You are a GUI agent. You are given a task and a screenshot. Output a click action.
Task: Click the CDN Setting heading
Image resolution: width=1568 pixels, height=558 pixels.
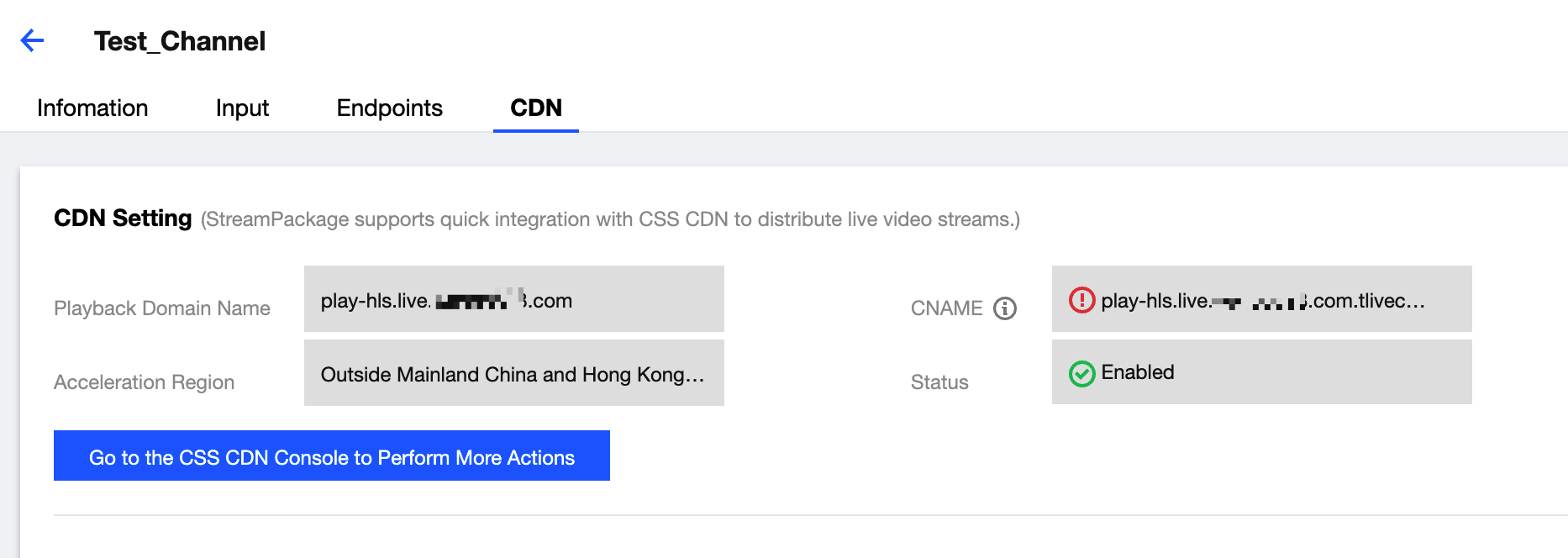click(x=123, y=218)
